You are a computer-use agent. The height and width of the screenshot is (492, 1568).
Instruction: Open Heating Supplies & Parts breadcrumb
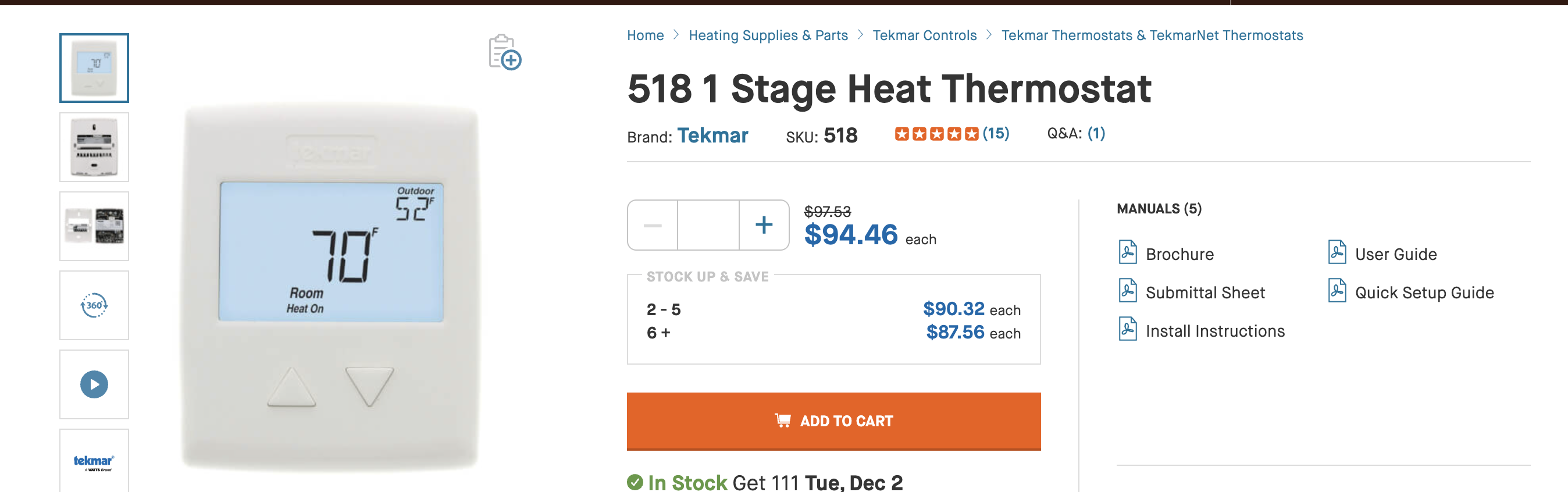[768, 35]
